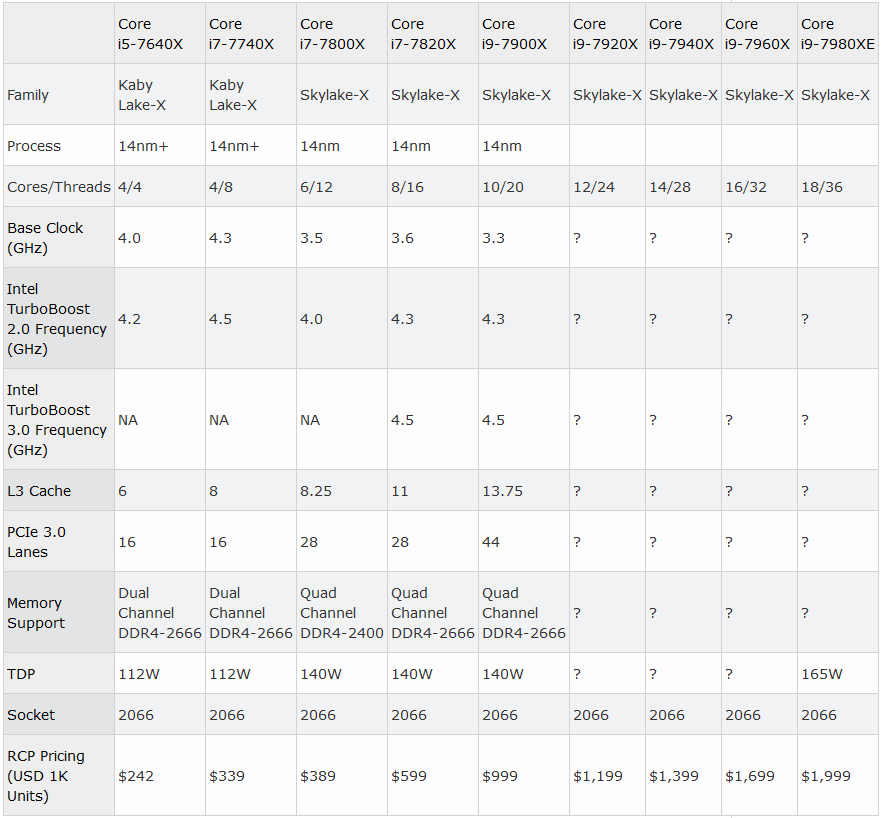
Task: Select the $999 price cell
Action: pyautogui.click(x=524, y=775)
